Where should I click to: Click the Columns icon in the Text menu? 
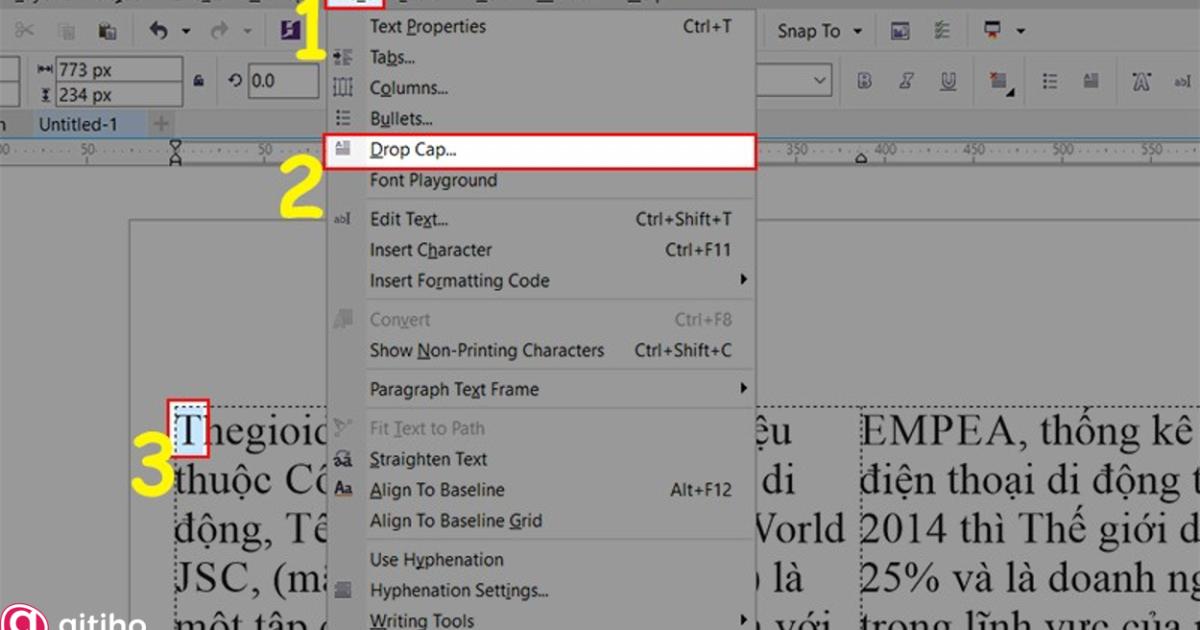(x=343, y=88)
